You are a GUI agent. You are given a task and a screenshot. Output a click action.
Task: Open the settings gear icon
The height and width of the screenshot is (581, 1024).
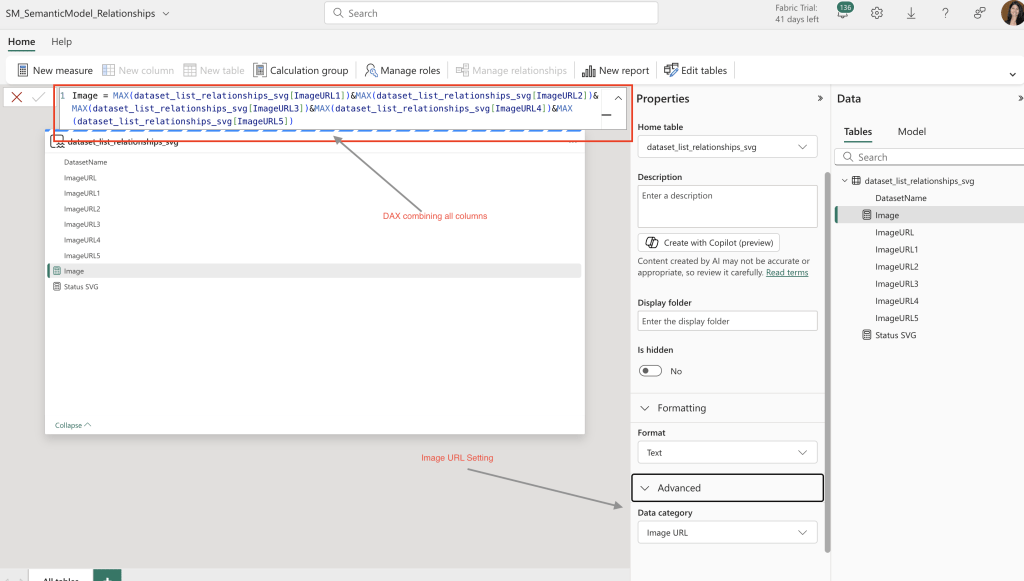(877, 13)
